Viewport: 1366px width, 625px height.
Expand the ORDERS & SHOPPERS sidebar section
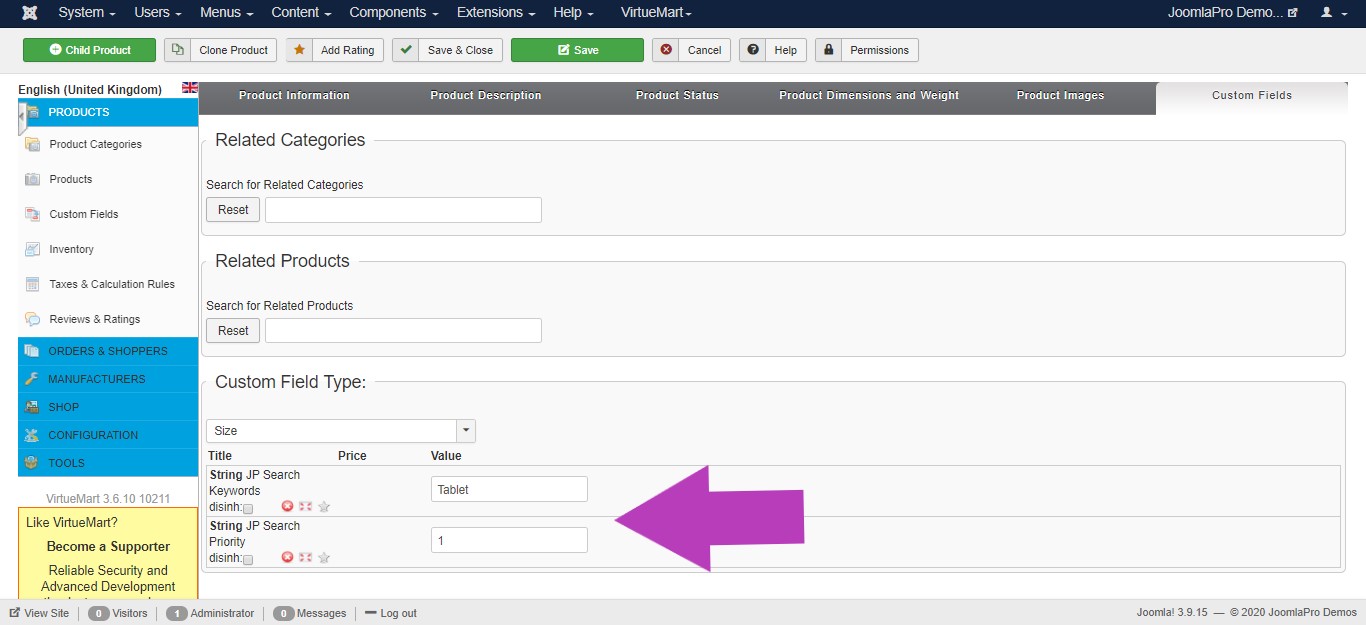point(107,351)
